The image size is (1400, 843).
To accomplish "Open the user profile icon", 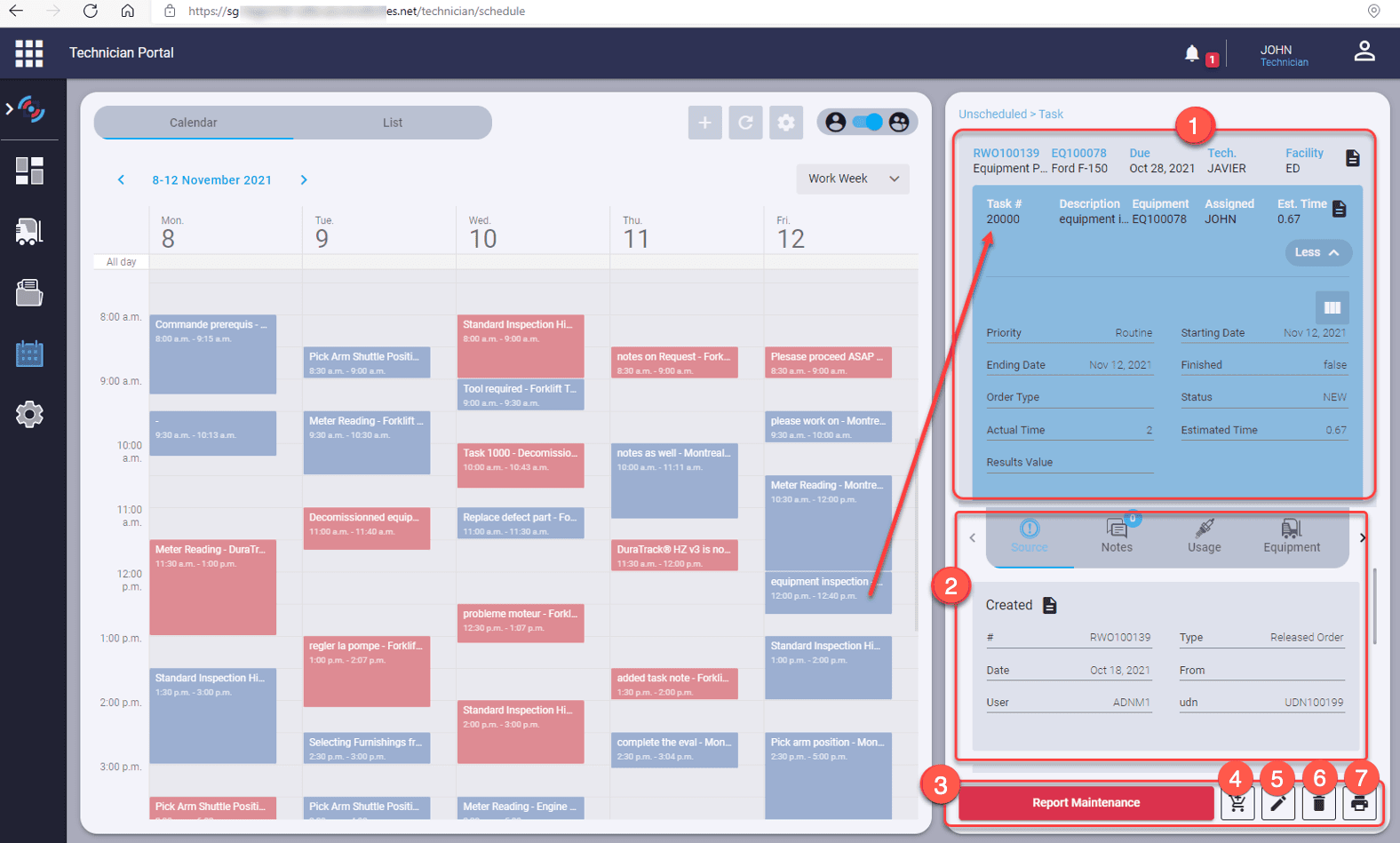I will click(1364, 52).
